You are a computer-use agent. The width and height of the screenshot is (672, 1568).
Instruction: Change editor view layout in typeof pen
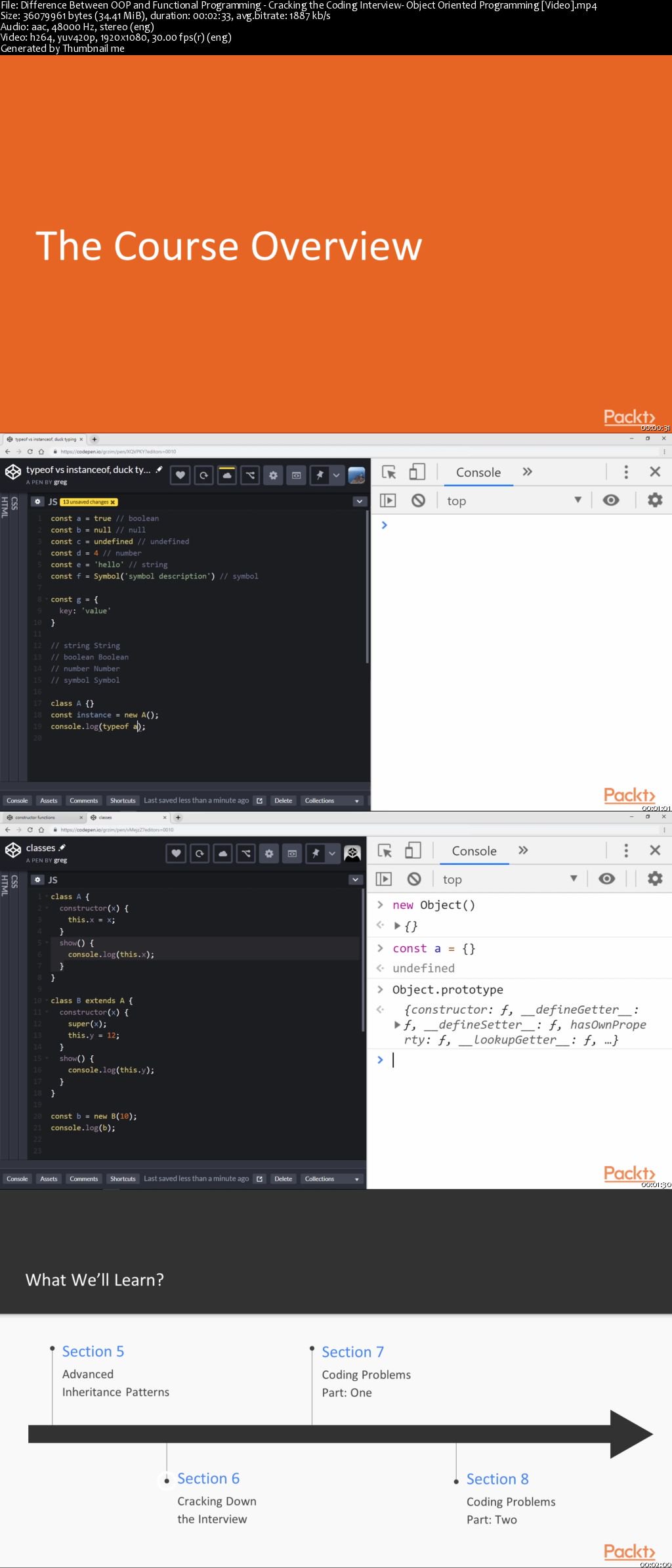pyautogui.click(x=297, y=475)
